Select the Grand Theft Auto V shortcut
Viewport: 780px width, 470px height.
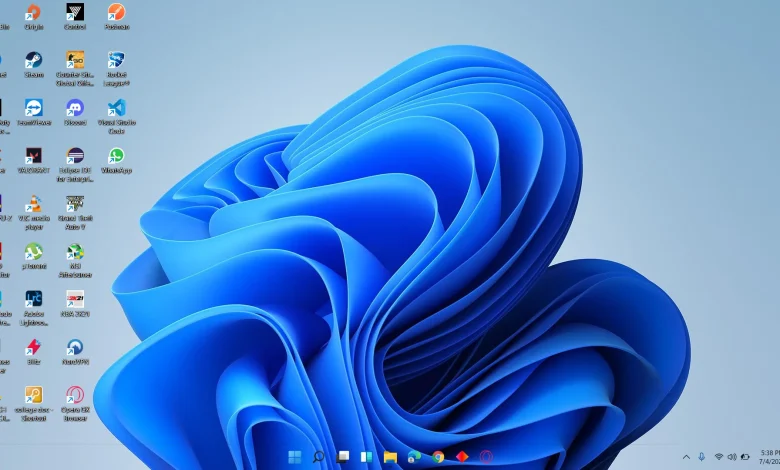[x=75, y=212]
